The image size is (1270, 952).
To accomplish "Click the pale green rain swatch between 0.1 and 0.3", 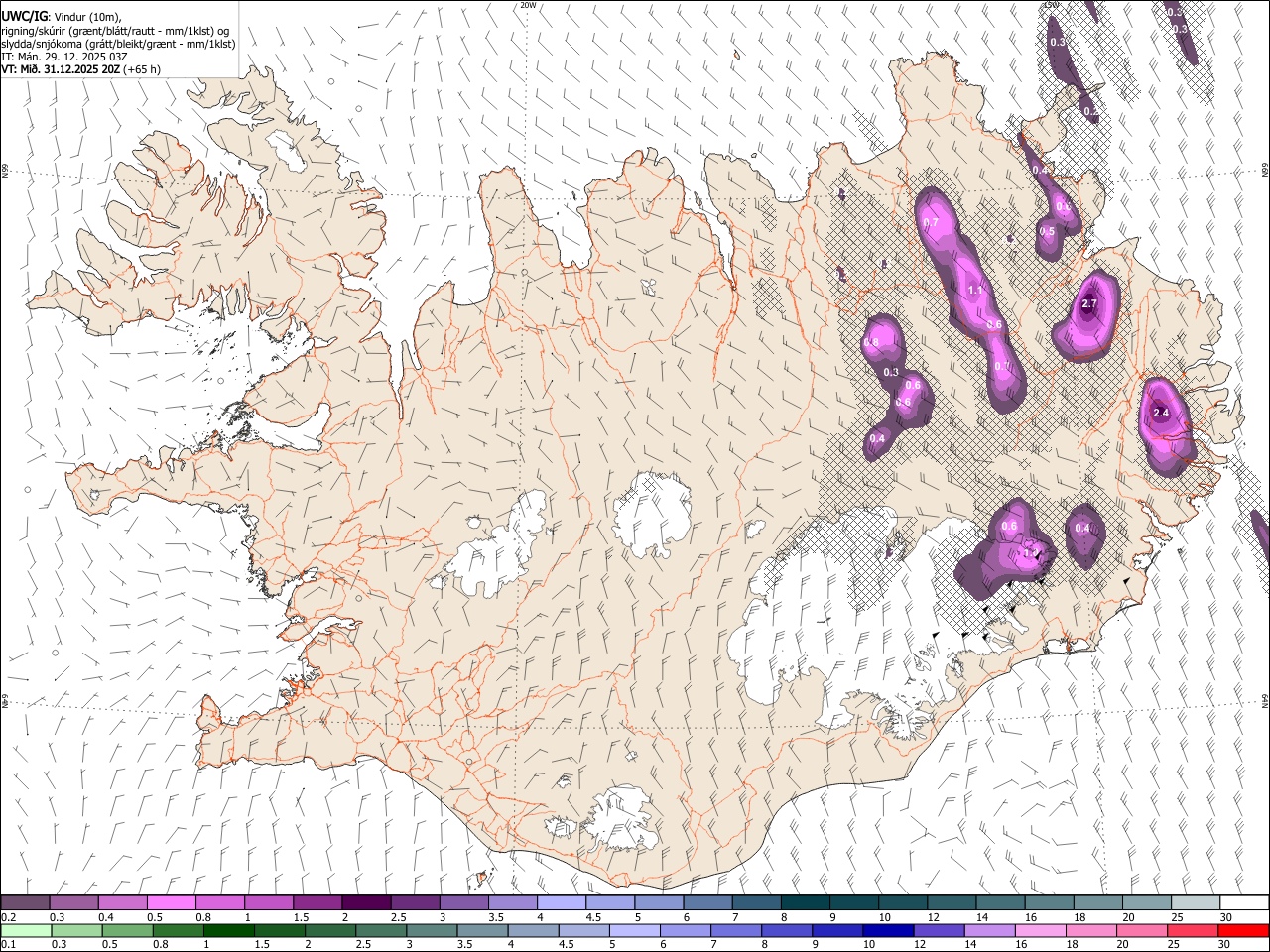I will click(x=25, y=930).
